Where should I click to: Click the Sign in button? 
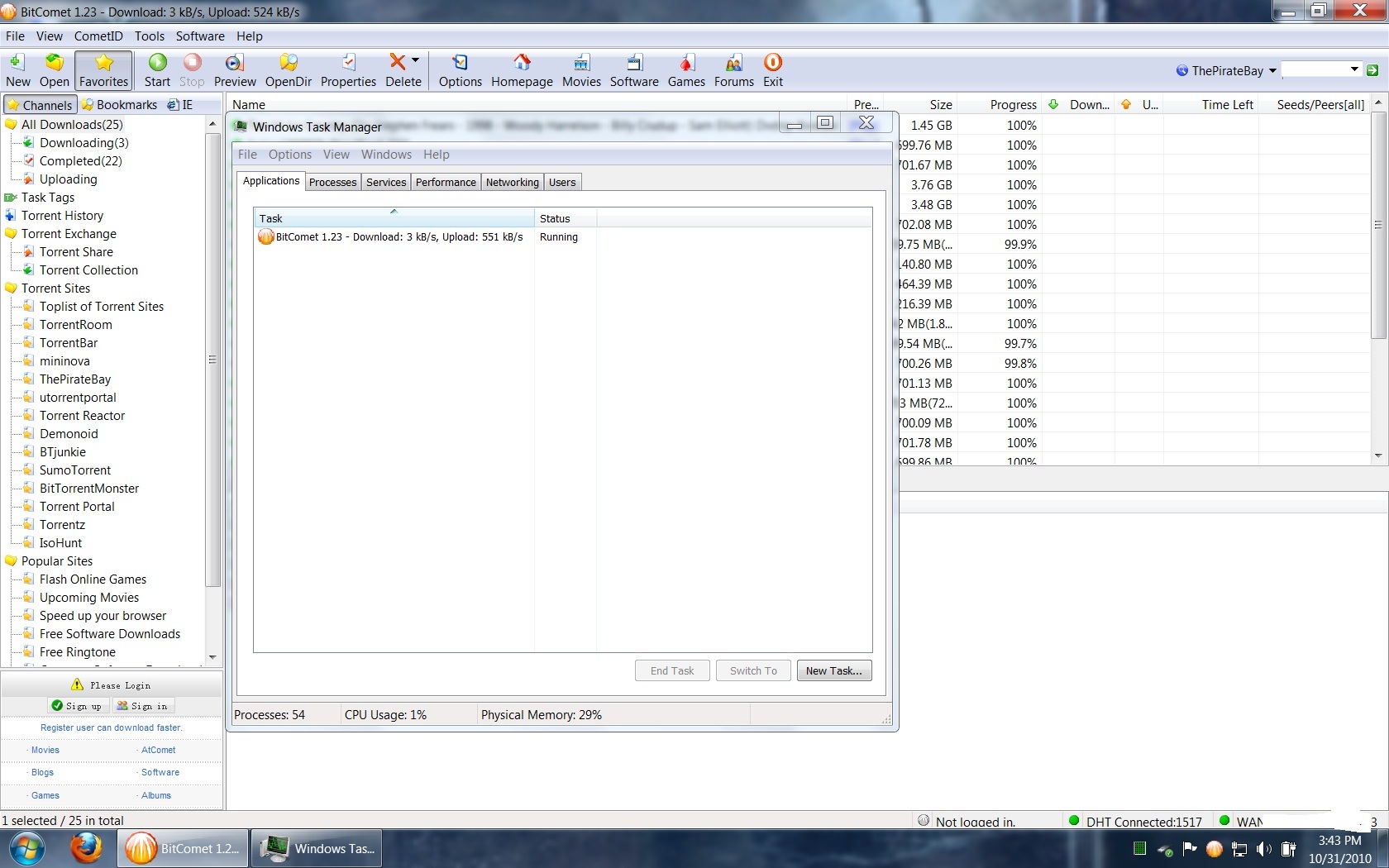[x=142, y=706]
